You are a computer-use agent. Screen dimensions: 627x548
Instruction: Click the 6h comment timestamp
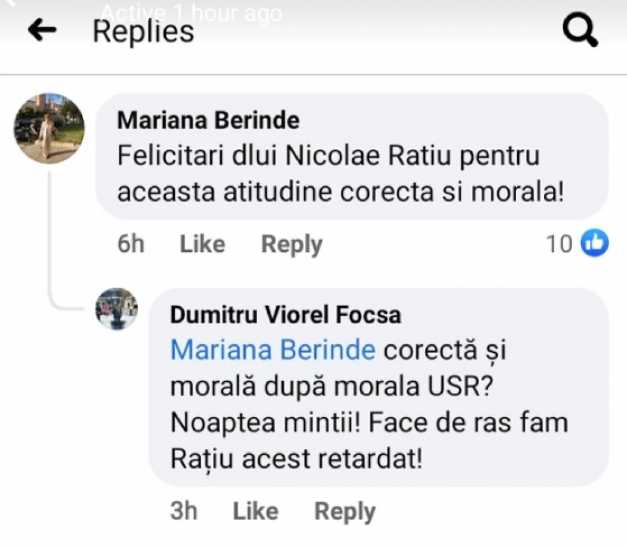(x=131, y=244)
